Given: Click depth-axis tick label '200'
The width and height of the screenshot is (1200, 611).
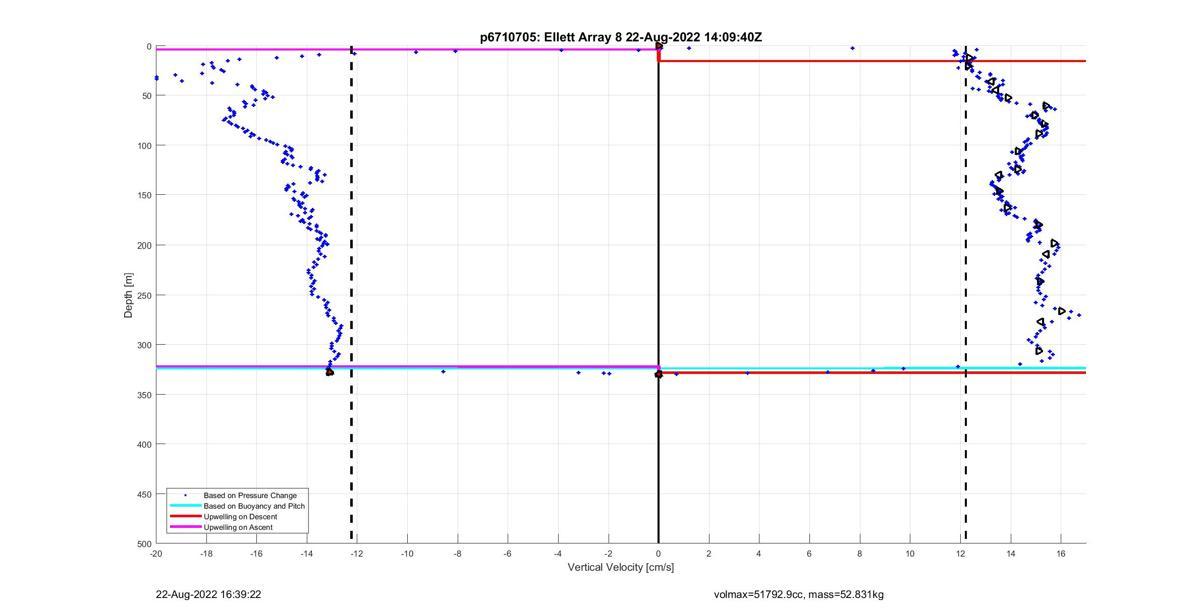Looking at the screenshot, I should tap(144, 245).
